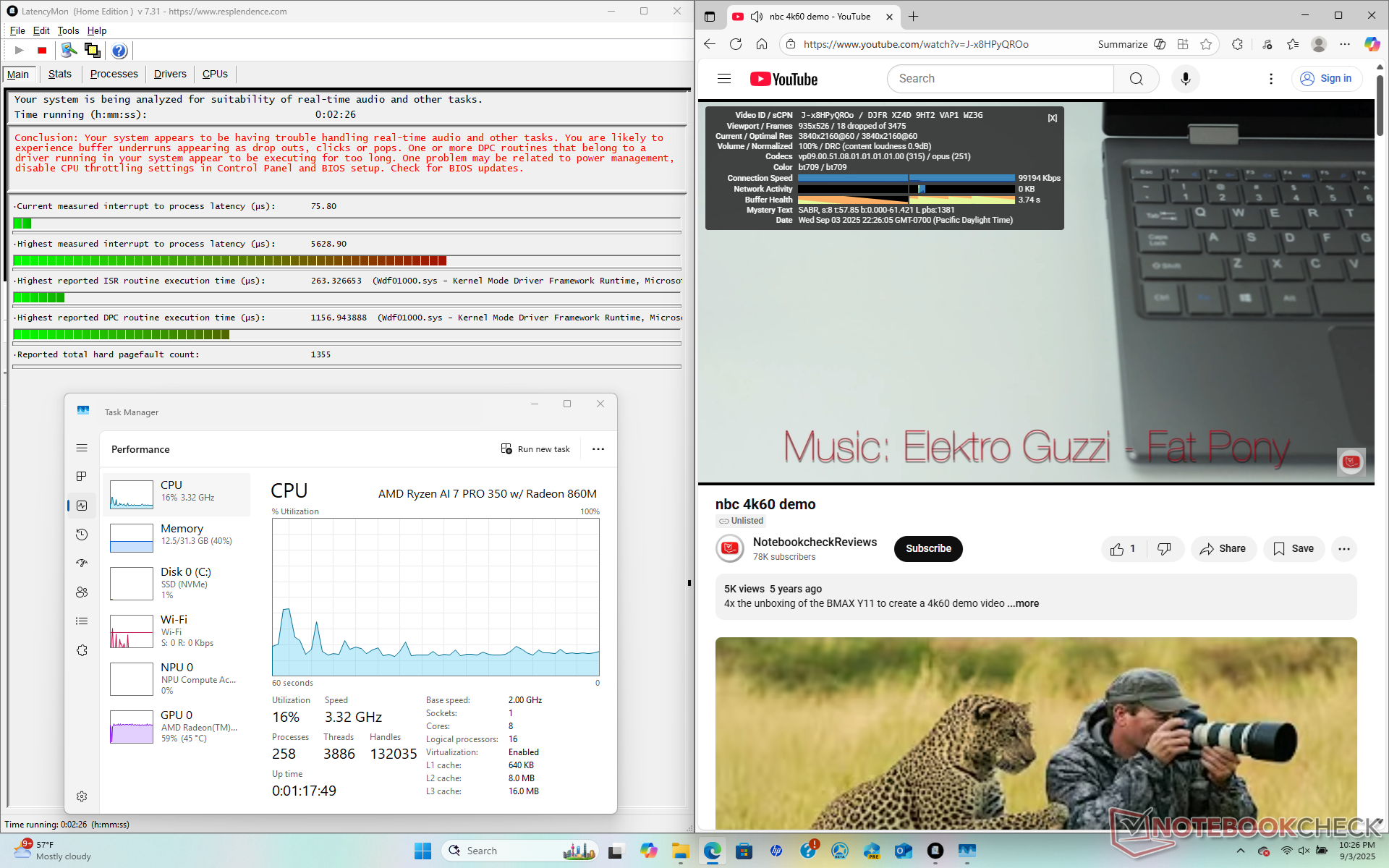Click the Subscribe button
The height and width of the screenshot is (868, 1389).
(x=928, y=549)
